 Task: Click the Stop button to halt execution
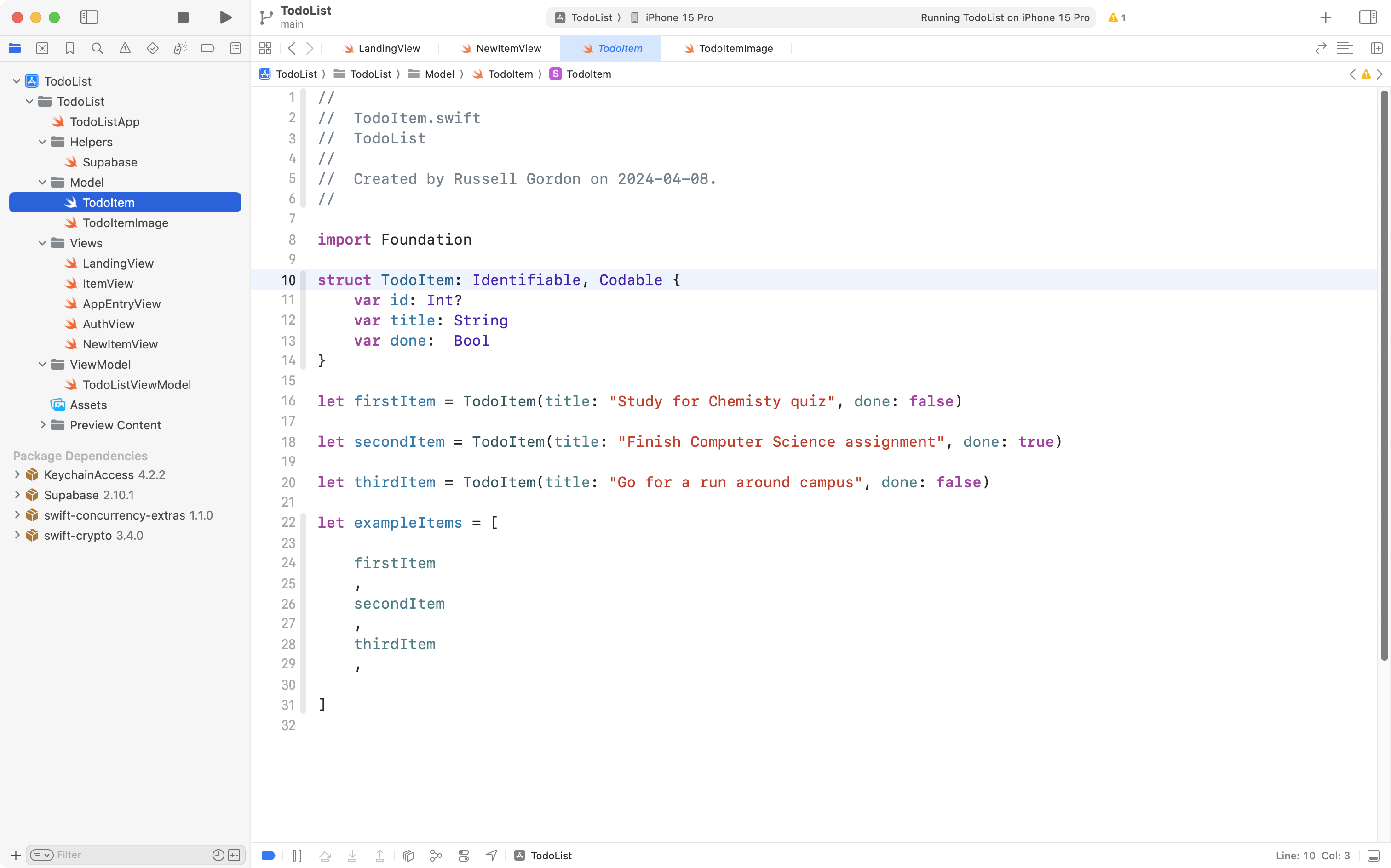[183, 17]
